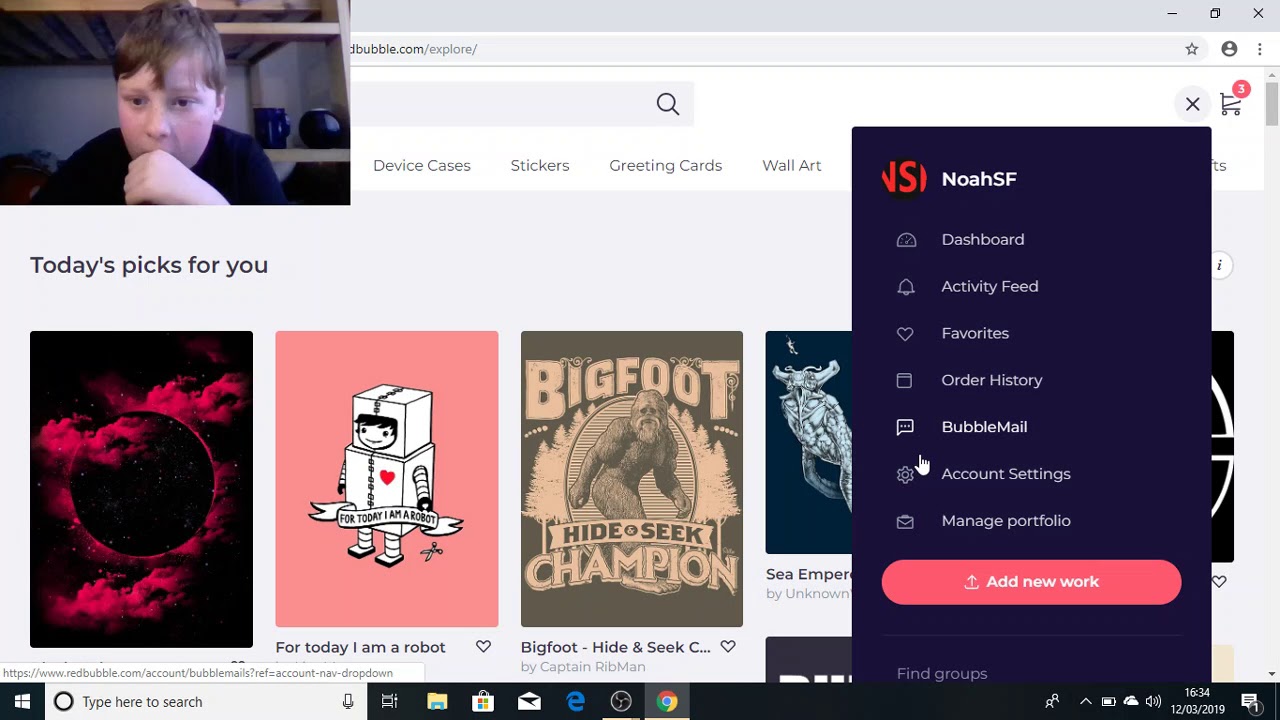This screenshot has height=720, width=1280.
Task: Close the account dropdown menu
Action: (1193, 104)
